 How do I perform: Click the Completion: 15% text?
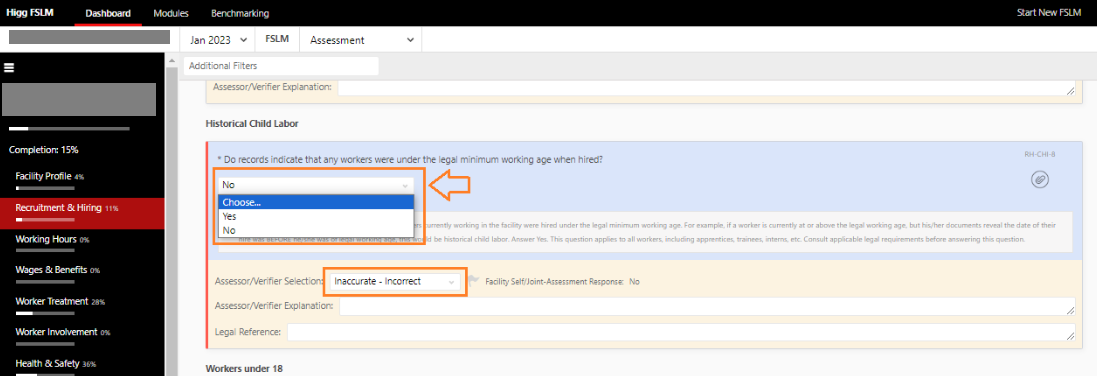point(43,150)
